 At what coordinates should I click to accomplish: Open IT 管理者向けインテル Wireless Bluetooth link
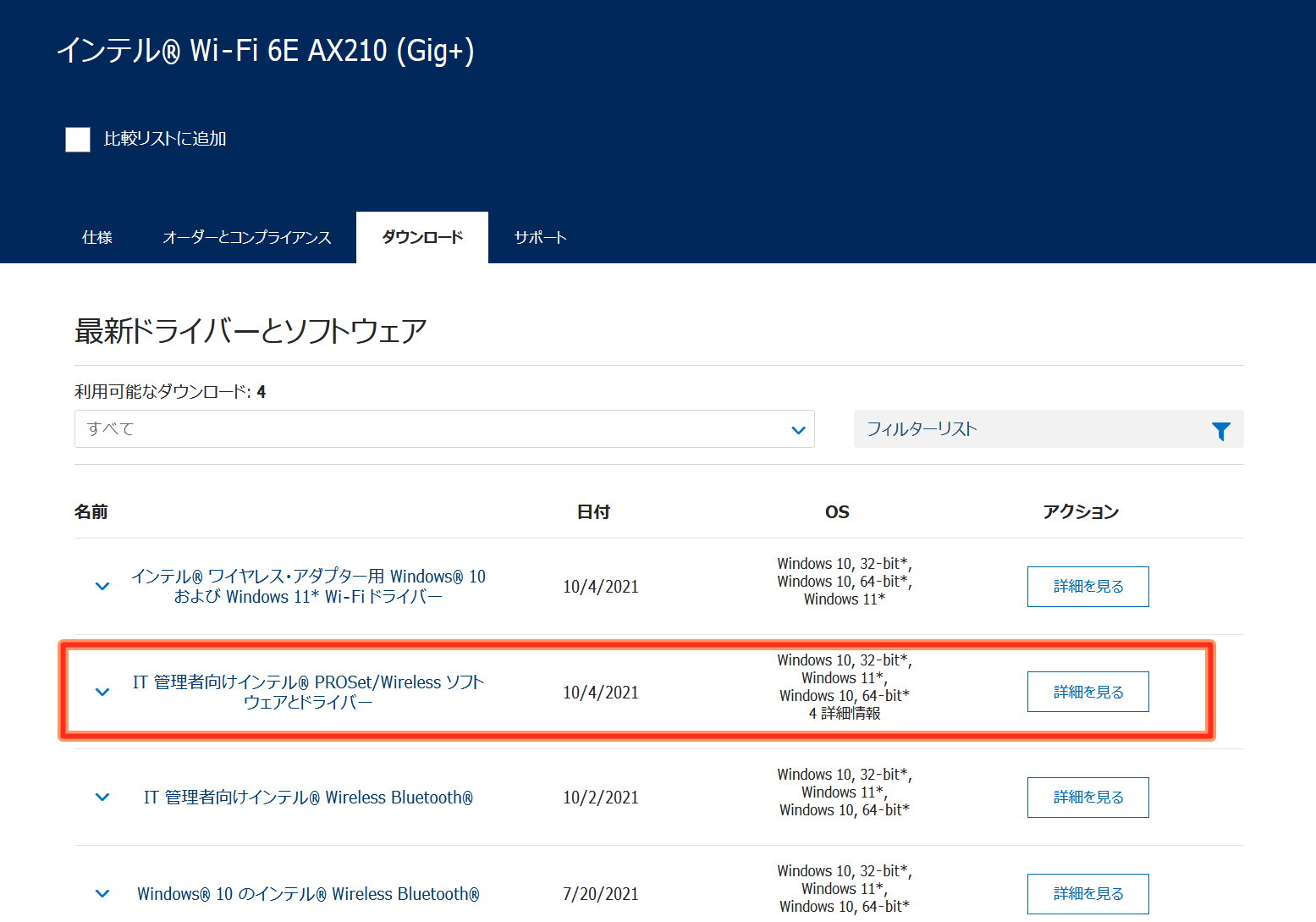308,798
